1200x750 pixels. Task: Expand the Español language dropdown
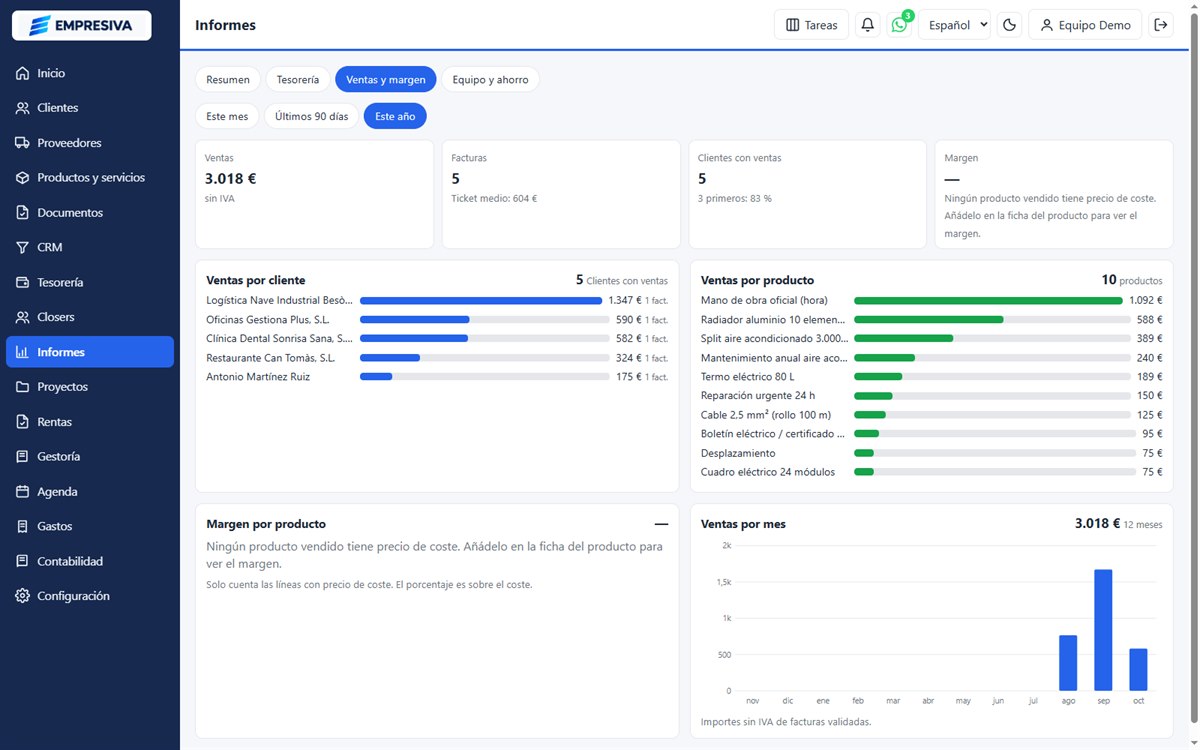pyautogui.click(x=954, y=25)
